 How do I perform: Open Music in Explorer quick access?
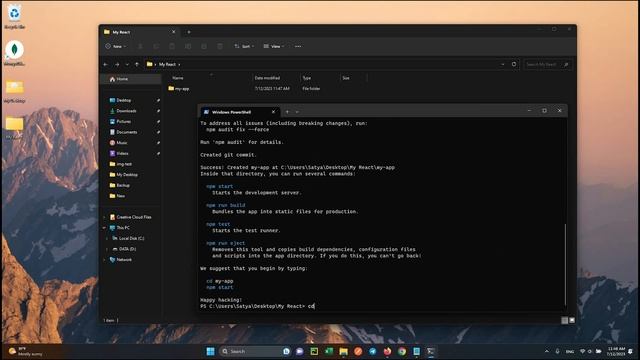[122, 143]
